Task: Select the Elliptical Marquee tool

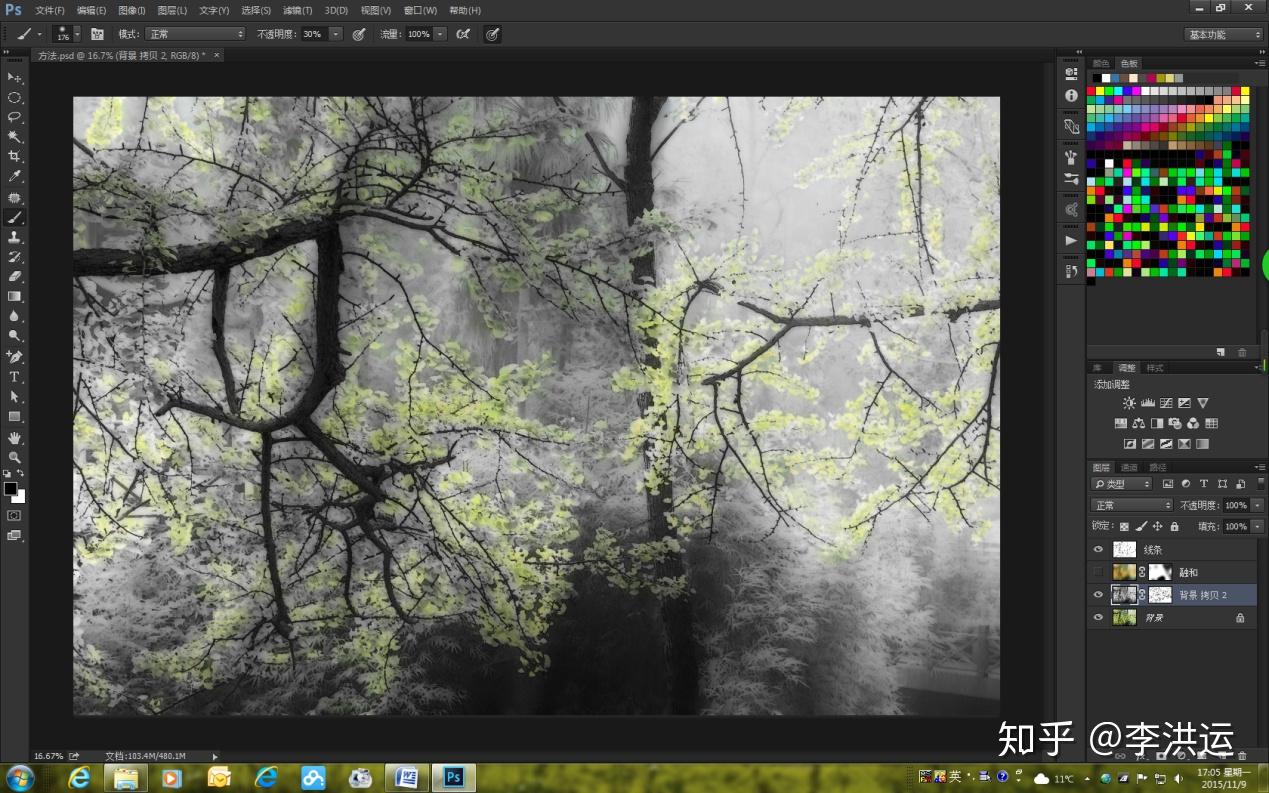Action: 14,97
